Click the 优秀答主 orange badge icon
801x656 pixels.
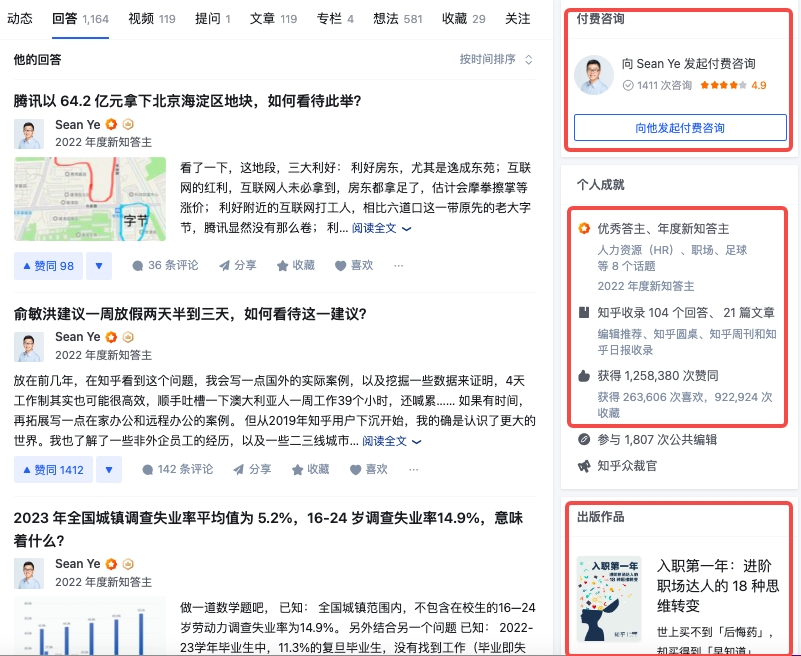point(584,228)
